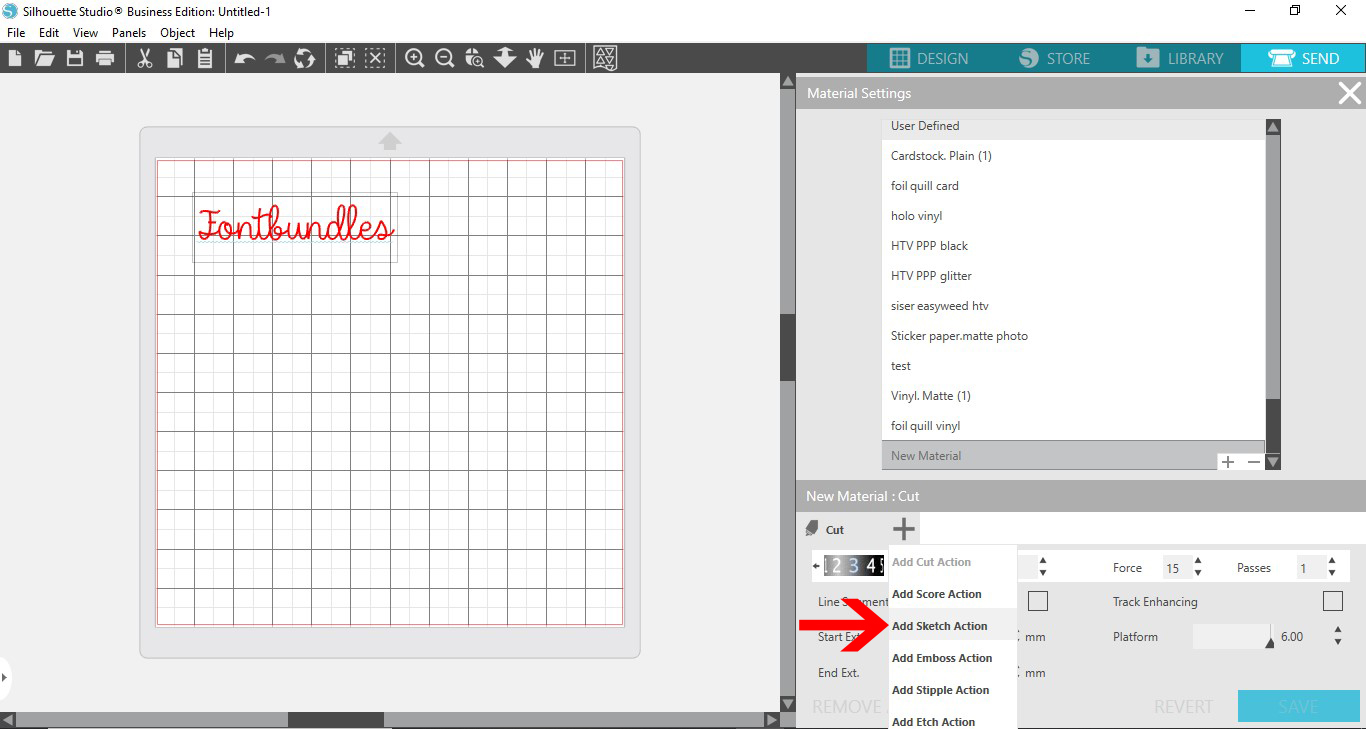
Task: Click the Deselect All icon
Action: point(375,59)
